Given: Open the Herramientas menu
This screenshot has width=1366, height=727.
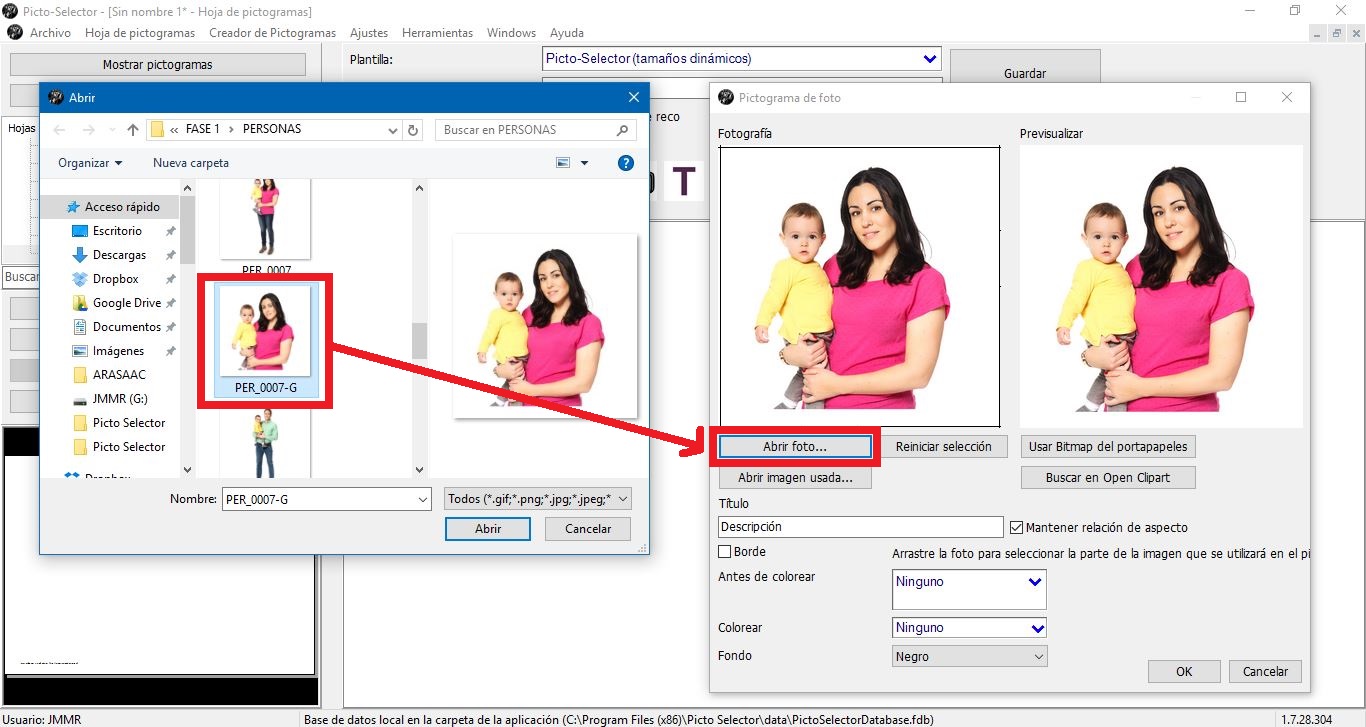Looking at the screenshot, I should tap(437, 32).
